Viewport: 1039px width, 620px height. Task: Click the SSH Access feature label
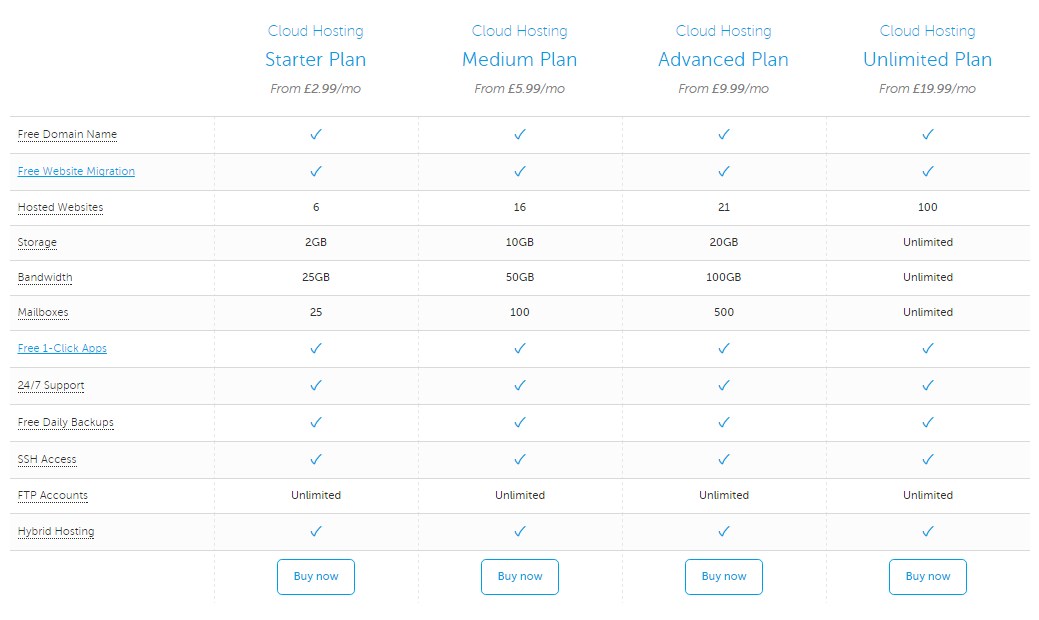tap(47, 459)
